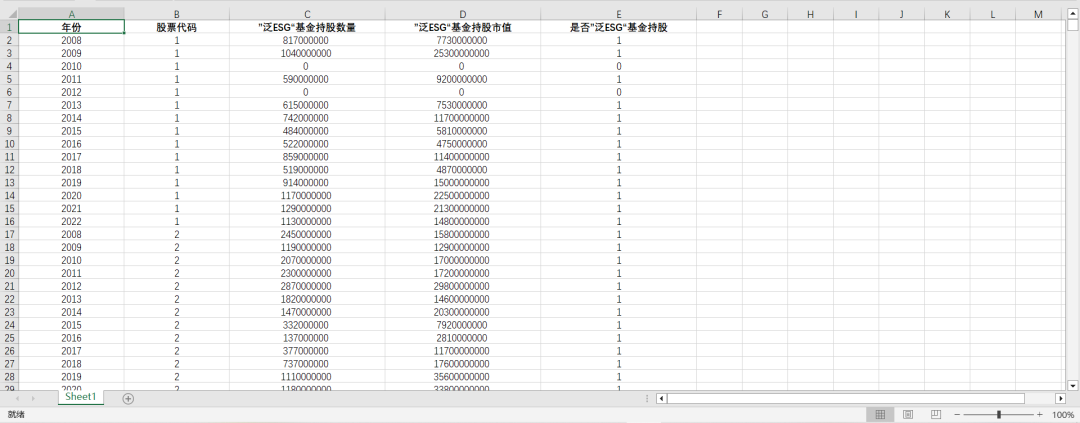
Task: Click the horizontal scrollbar right arrow
Action: click(1061, 398)
